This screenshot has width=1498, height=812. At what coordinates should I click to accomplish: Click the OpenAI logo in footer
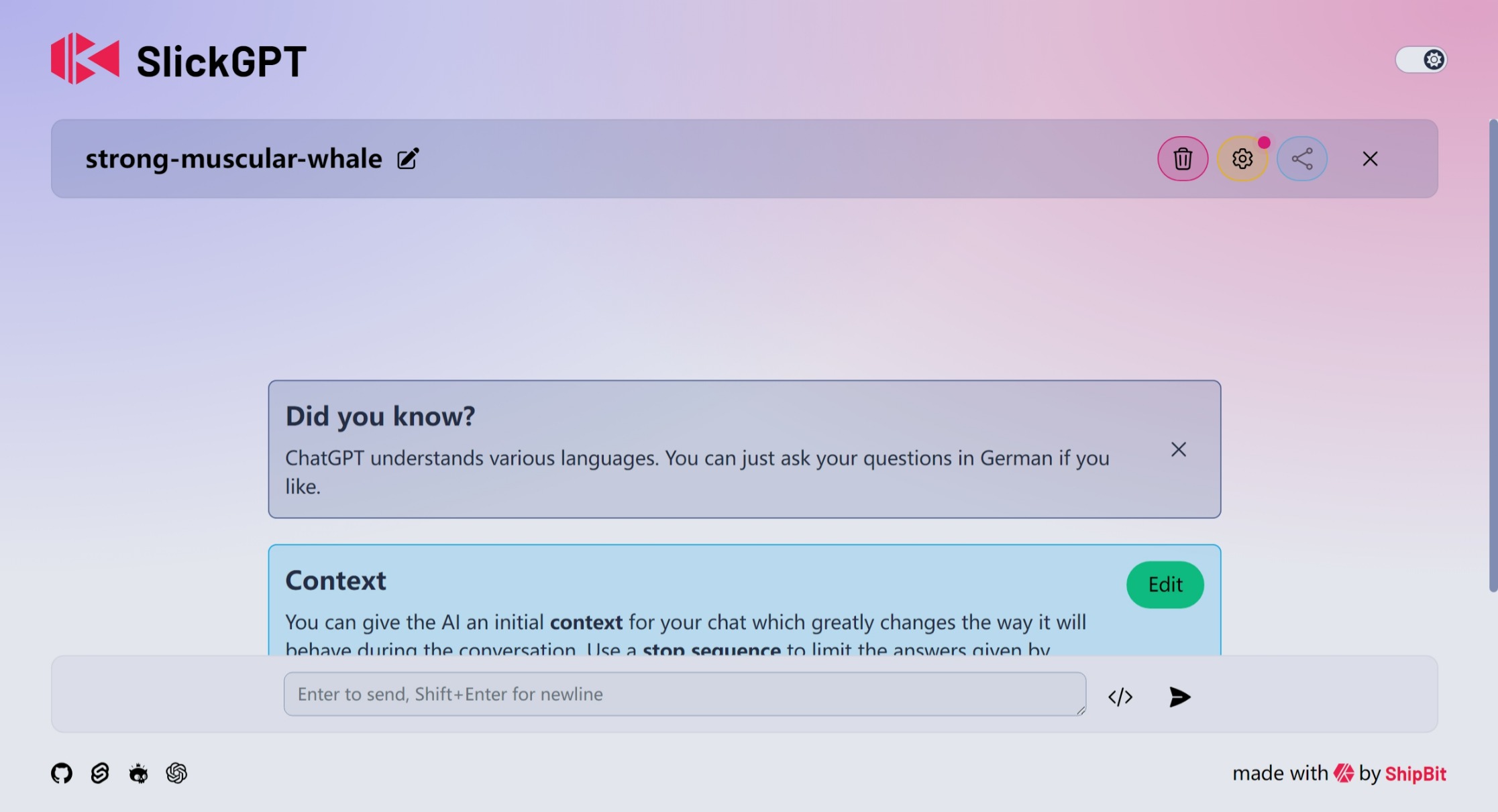(x=176, y=773)
